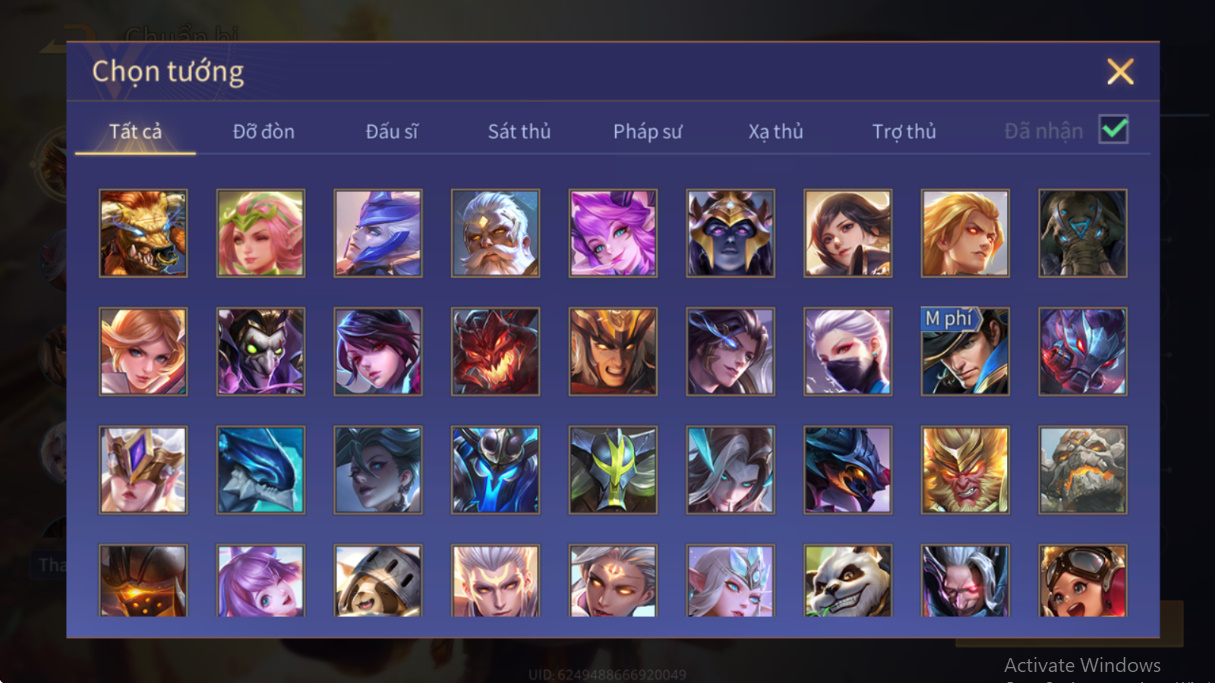Image resolution: width=1215 pixels, height=683 pixels.
Task: Select the golden lion beast hero portrait
Action: point(143,233)
